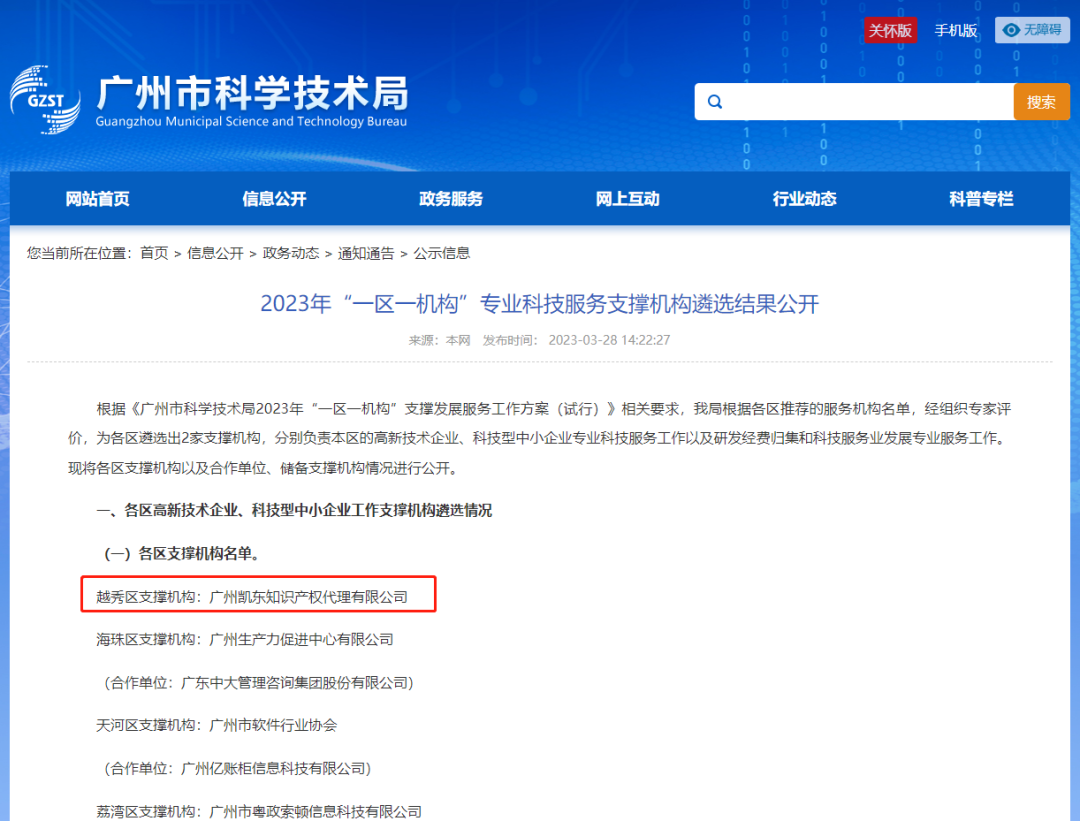Image resolution: width=1080 pixels, height=821 pixels.
Task: Click the magnifier icon in search box
Action: (x=715, y=102)
